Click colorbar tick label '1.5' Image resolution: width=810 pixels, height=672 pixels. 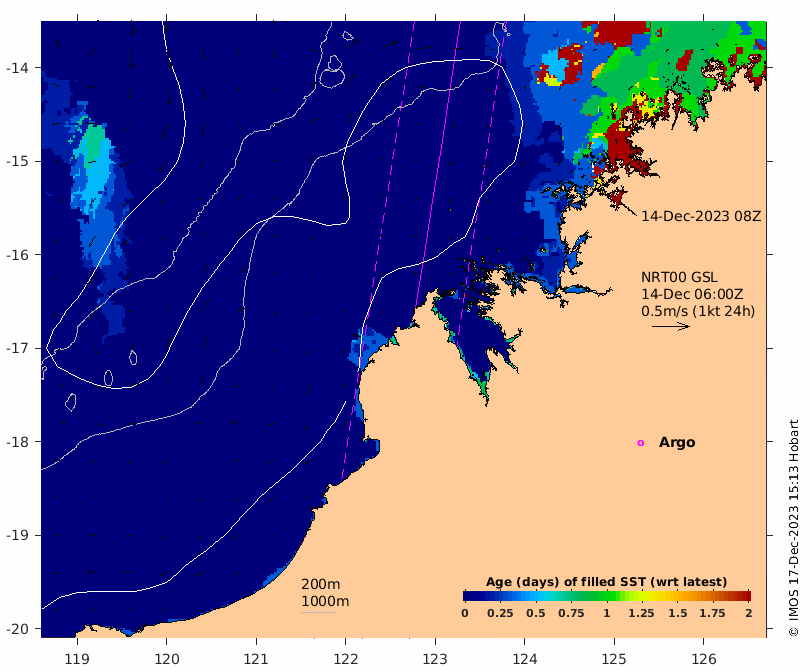point(677,613)
